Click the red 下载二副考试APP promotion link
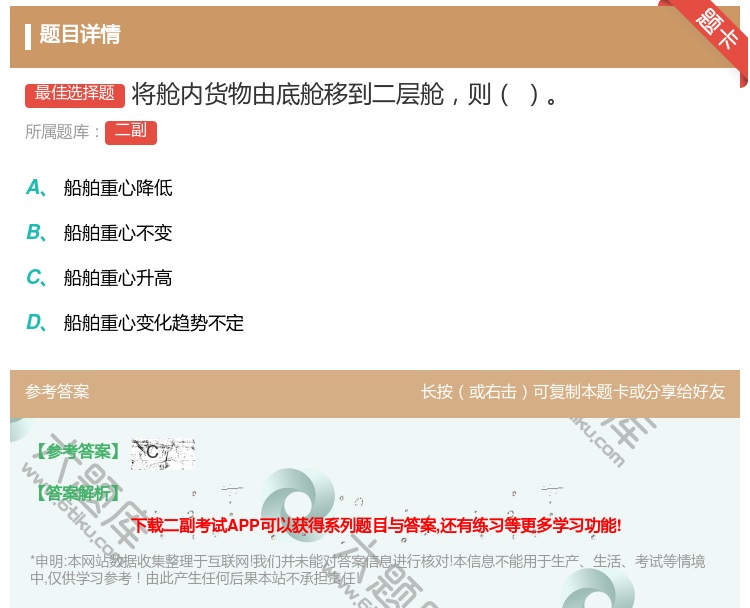 point(376,526)
